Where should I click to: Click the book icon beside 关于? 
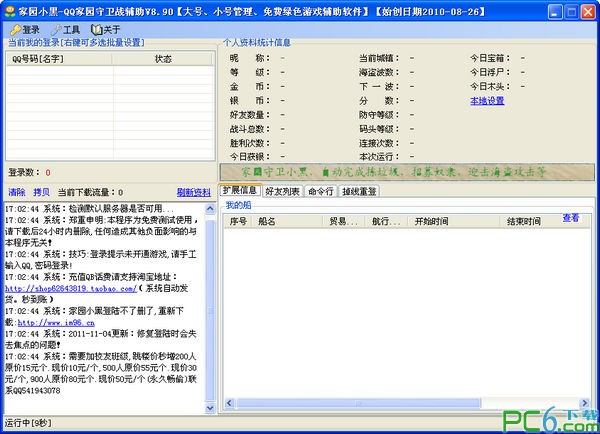tap(96, 29)
